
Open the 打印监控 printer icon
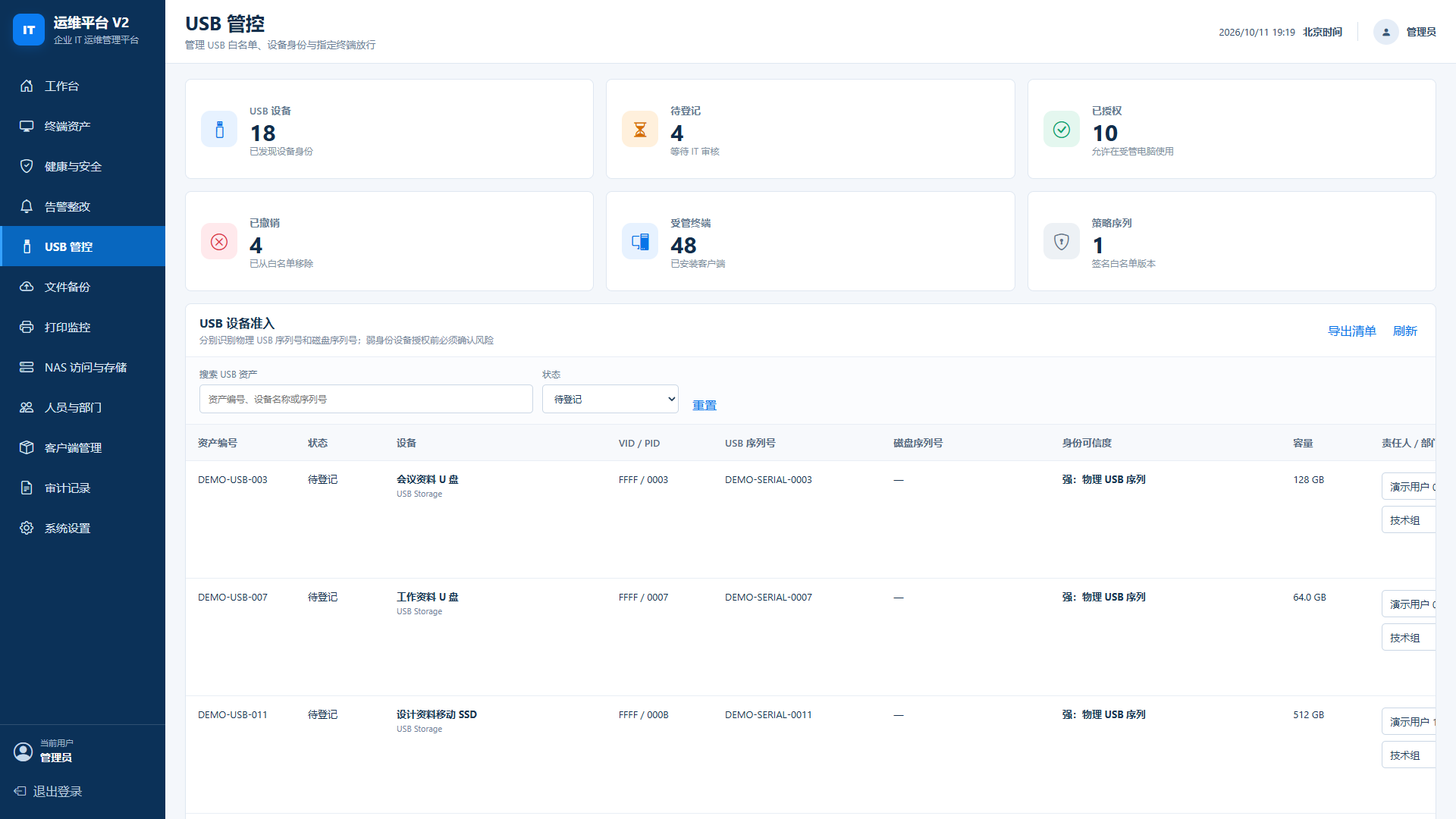(x=27, y=327)
